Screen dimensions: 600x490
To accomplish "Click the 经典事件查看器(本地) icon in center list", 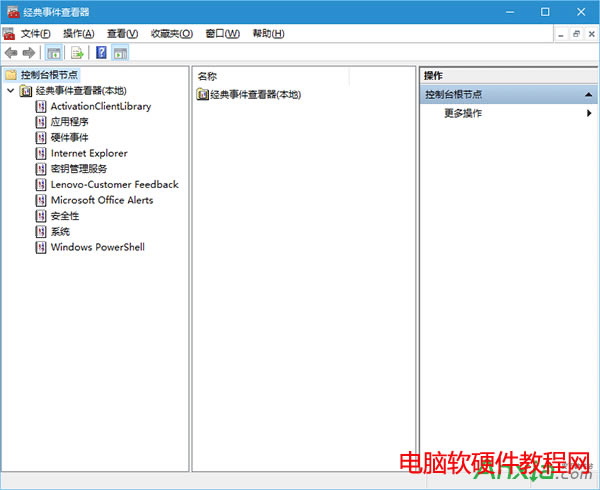I will (x=202, y=94).
